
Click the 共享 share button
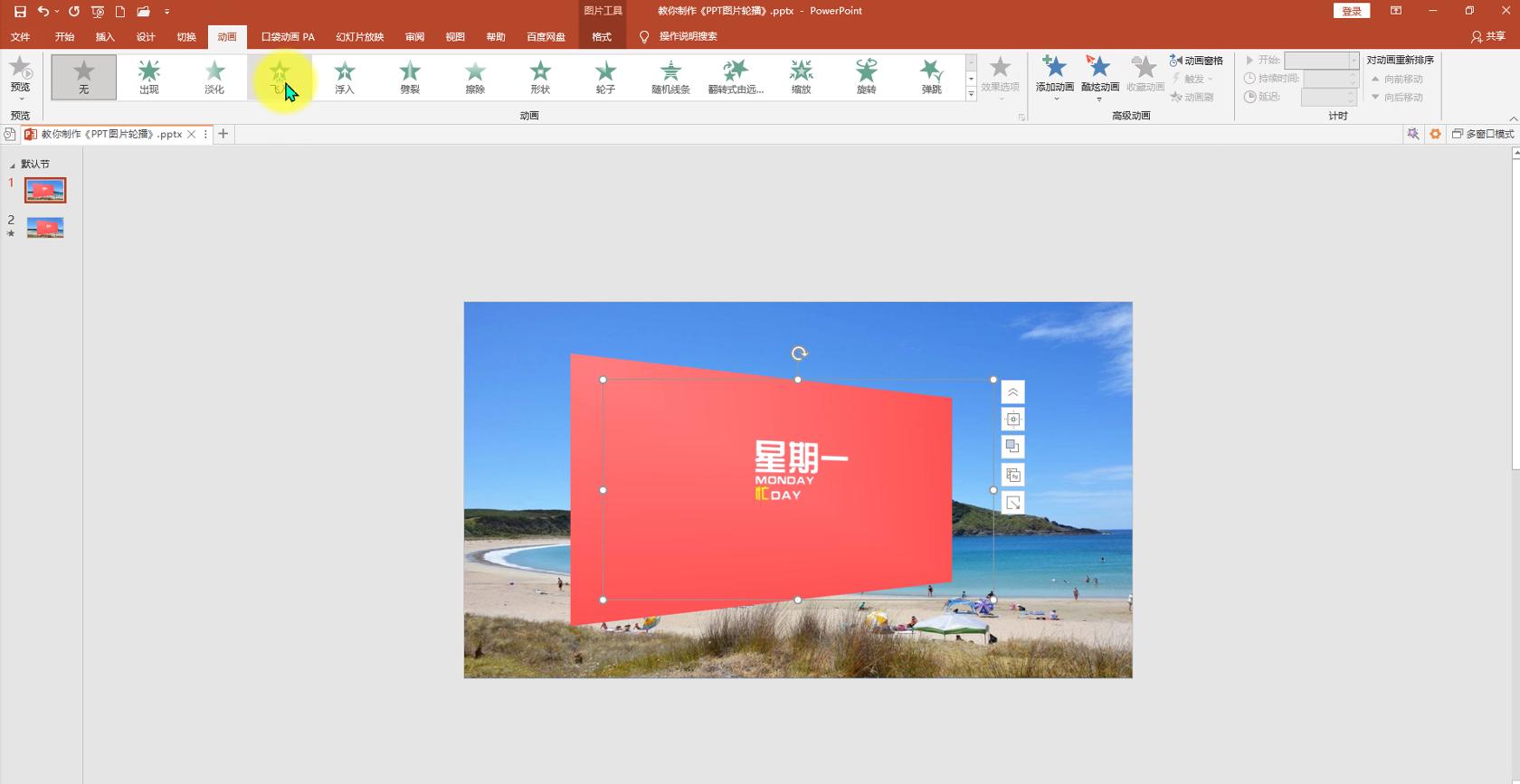[1488, 37]
